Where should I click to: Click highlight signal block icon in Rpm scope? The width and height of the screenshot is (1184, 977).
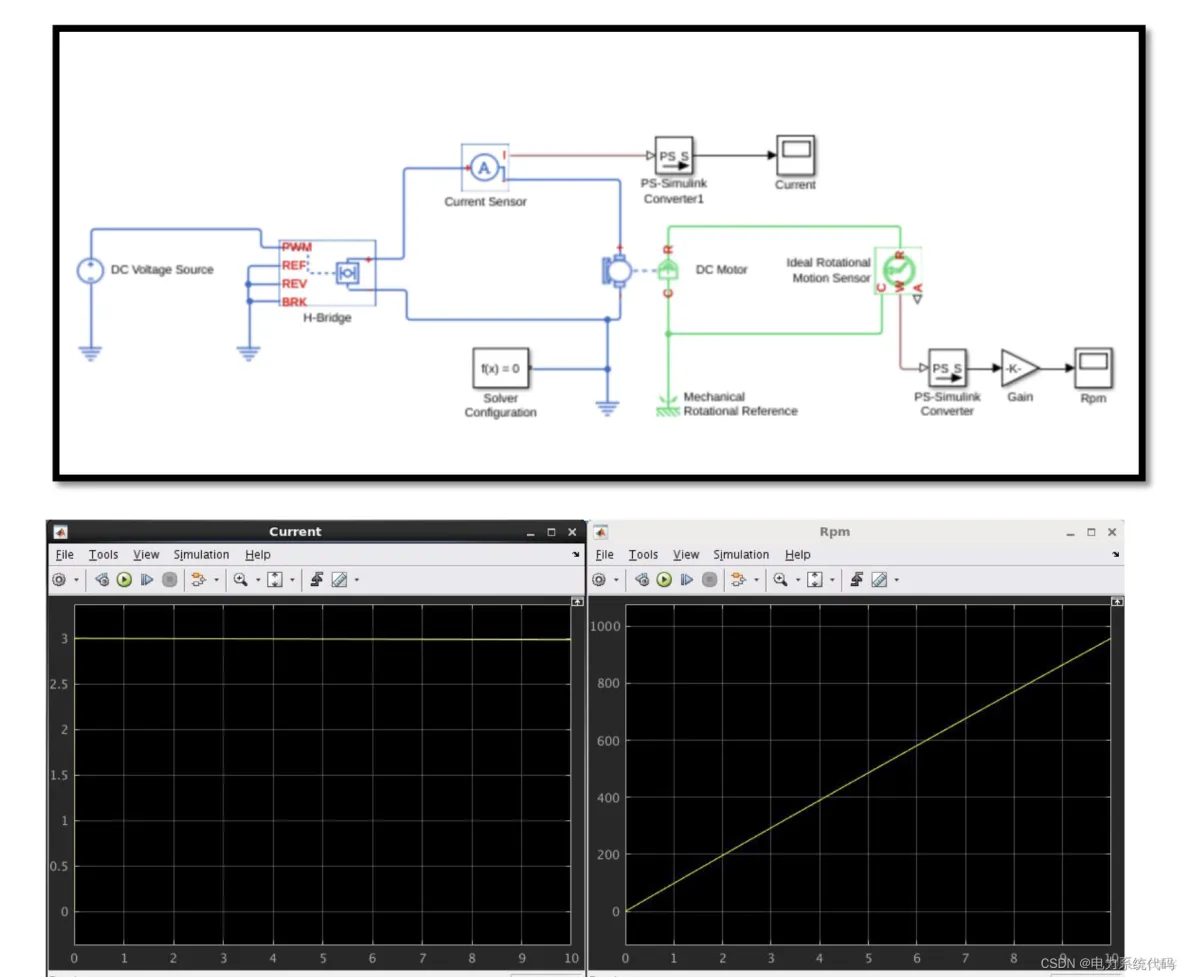738,580
